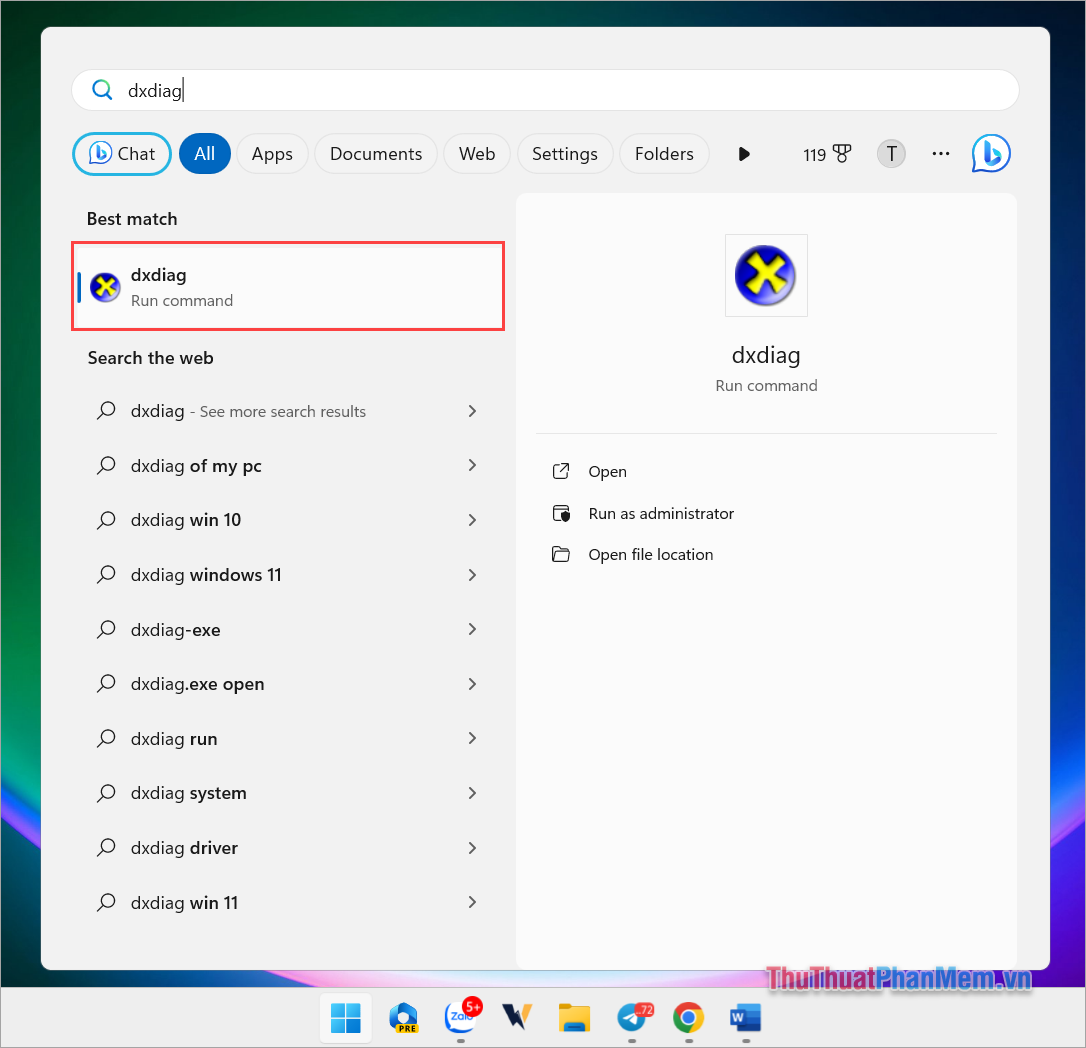Launch dxdiag from Best match result
Screen dimensions: 1086x1048
288,285
